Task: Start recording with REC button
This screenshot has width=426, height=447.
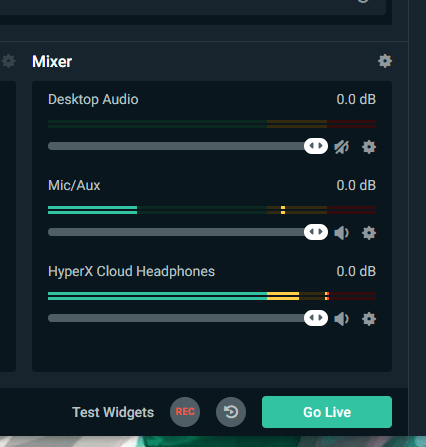Action: tap(185, 412)
